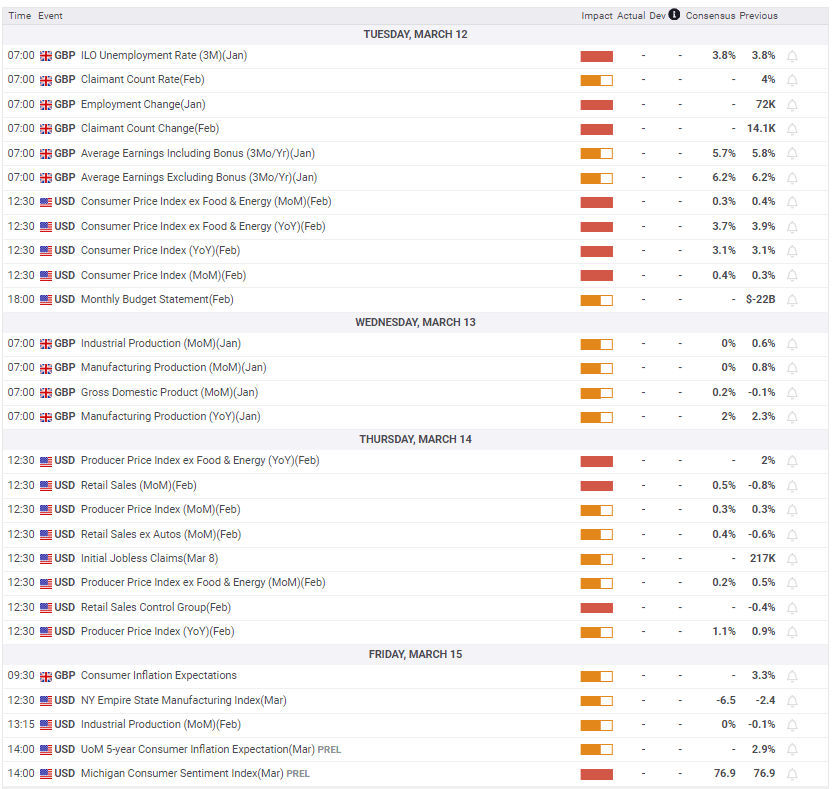Viewport: 832px width, 789px height.
Task: Set alert bell on CPI ex Food & Energy (MoM)
Action: 792,202
